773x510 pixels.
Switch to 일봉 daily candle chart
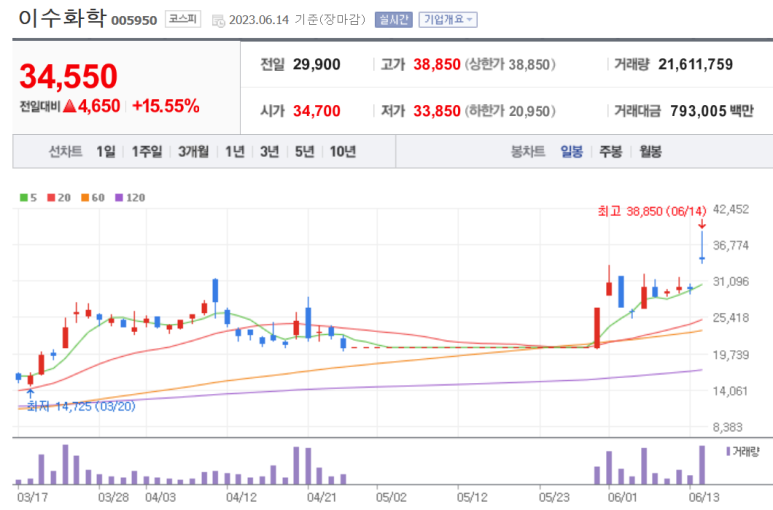[x=572, y=151]
